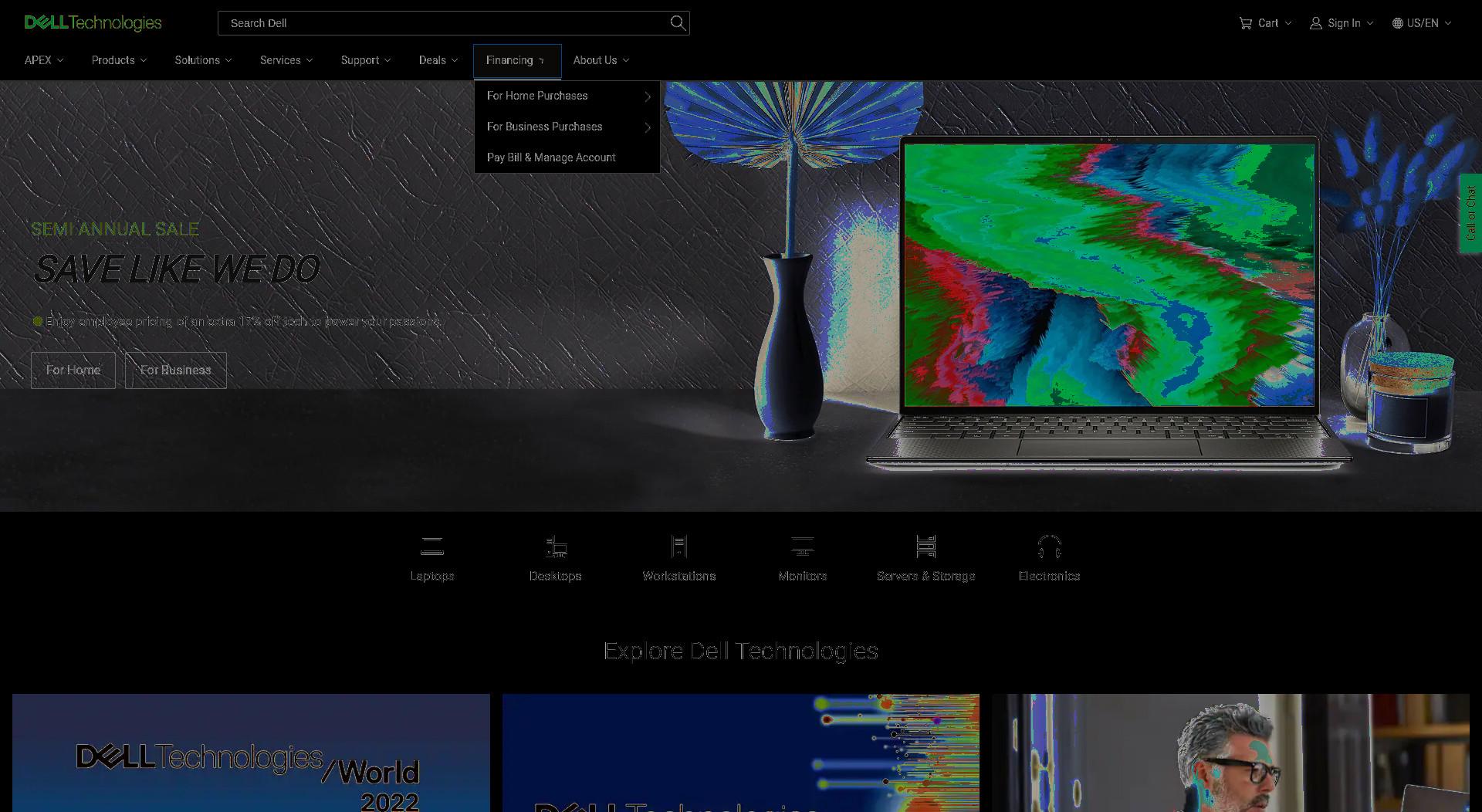Collapse the Financing menu
Viewport: 1482px width, 812px height.
tap(517, 61)
